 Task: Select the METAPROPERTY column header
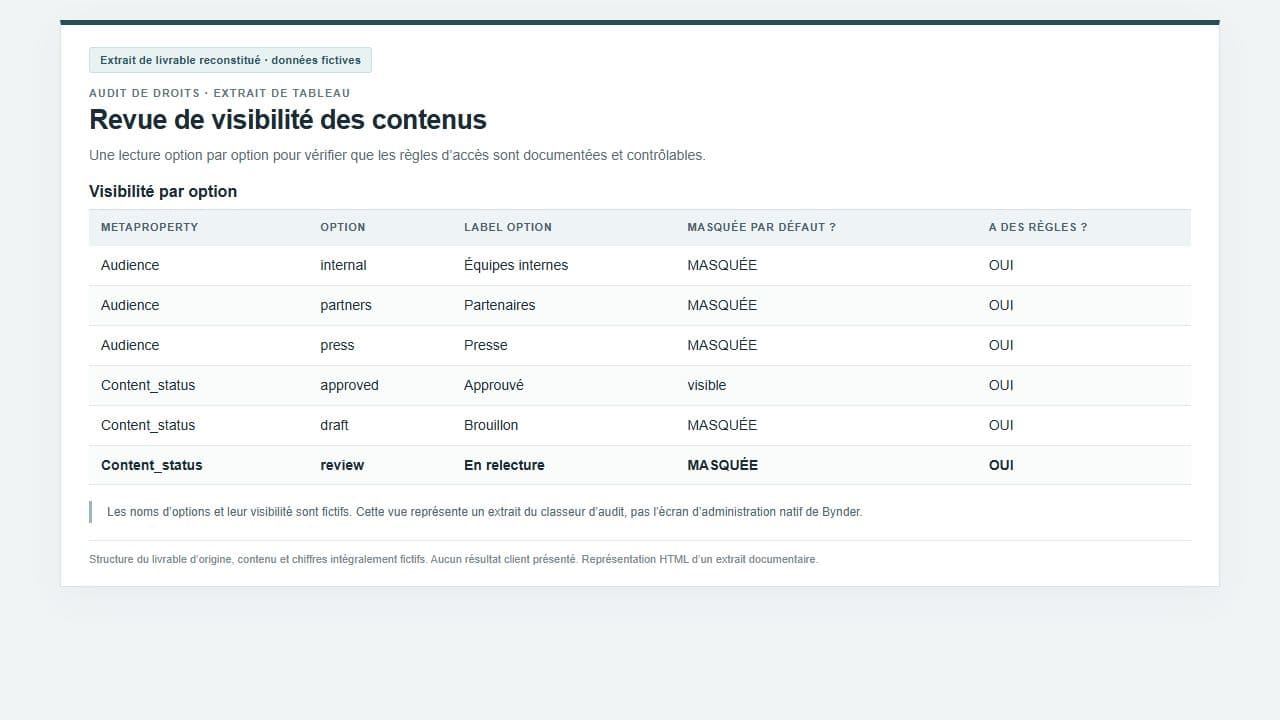click(x=150, y=227)
